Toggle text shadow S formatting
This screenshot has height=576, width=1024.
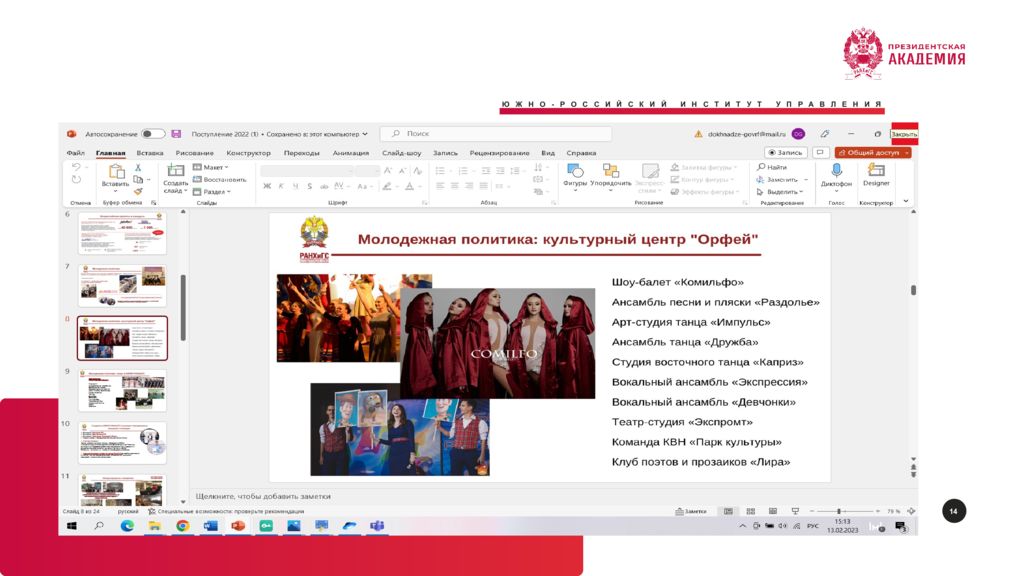pyautogui.click(x=310, y=187)
